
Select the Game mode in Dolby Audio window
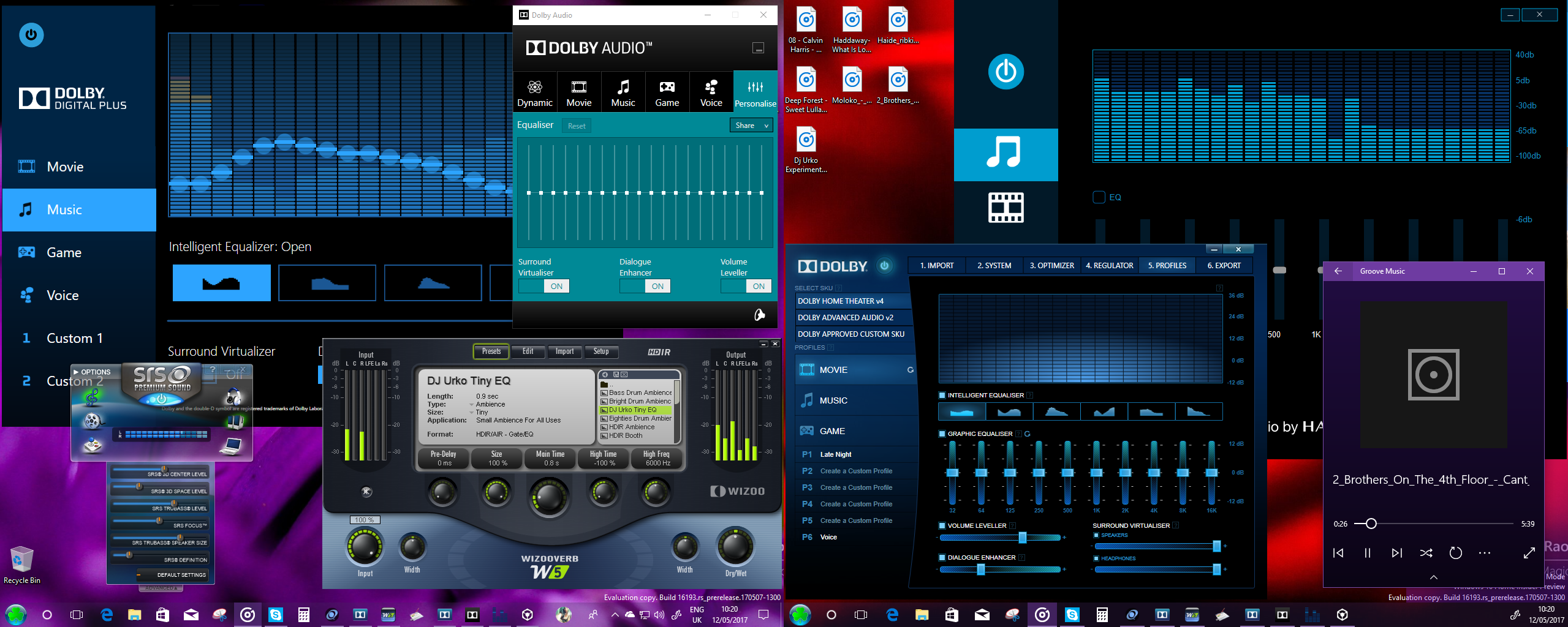pyautogui.click(x=667, y=92)
